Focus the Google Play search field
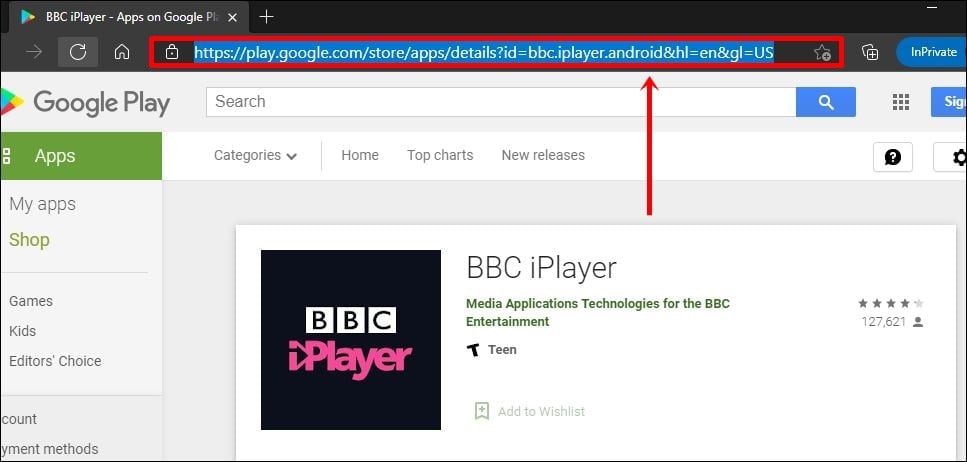 pos(501,102)
